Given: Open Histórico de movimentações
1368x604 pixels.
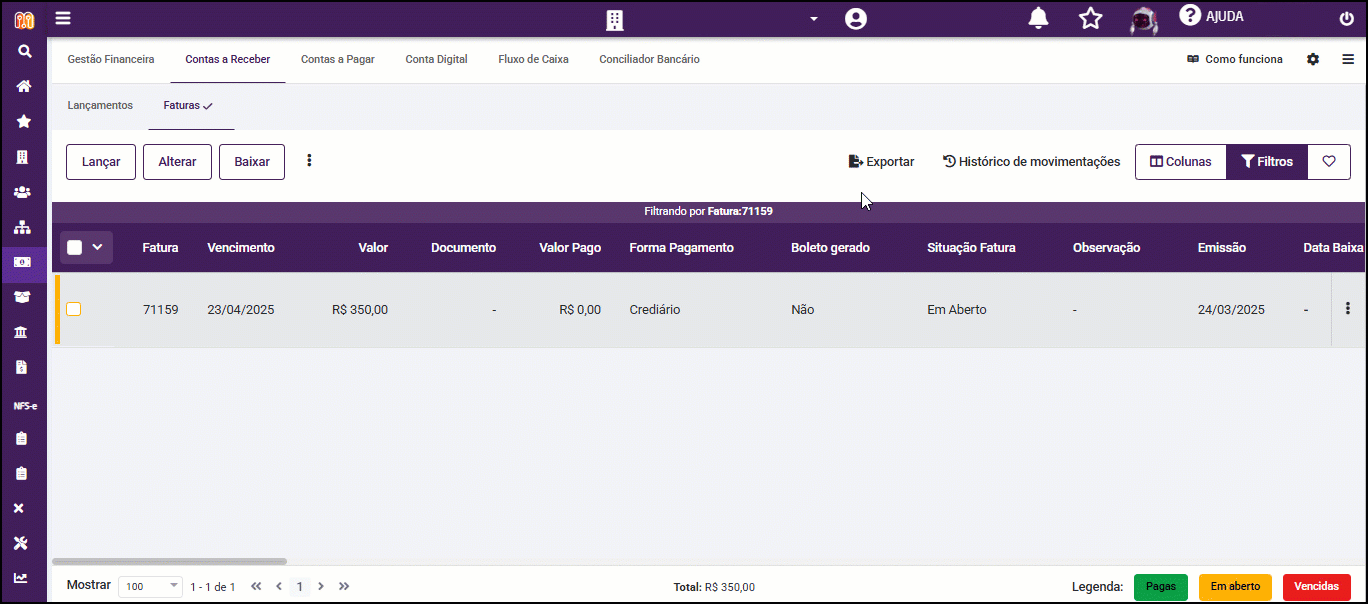Looking at the screenshot, I should 1031,162.
